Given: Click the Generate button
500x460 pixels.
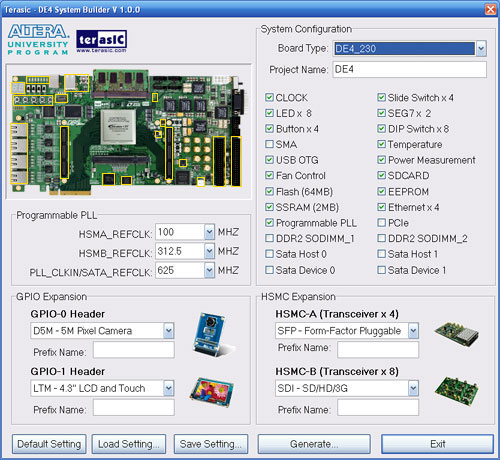Looking at the screenshot, I should point(314,444).
